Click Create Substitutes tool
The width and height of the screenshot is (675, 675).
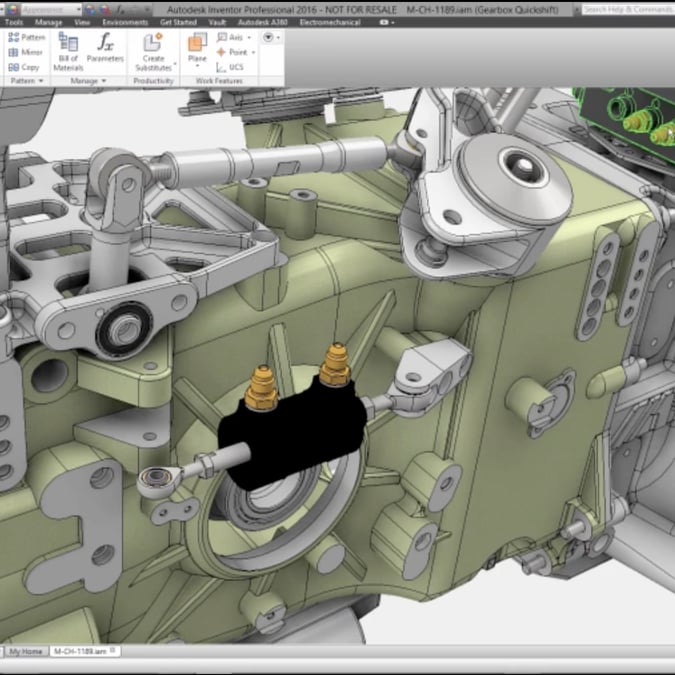point(153,52)
